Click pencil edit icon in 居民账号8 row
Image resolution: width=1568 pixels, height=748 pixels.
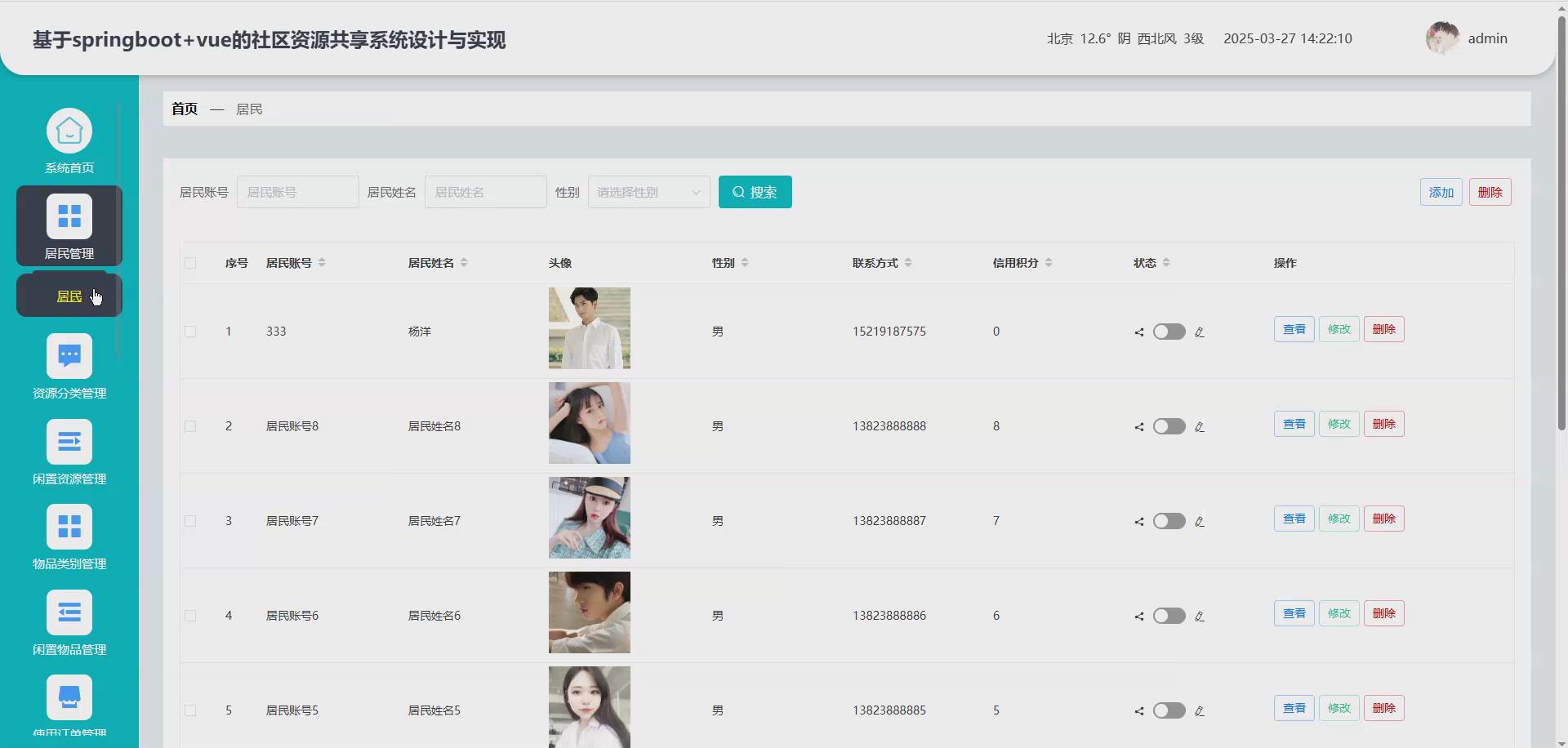(x=1200, y=427)
